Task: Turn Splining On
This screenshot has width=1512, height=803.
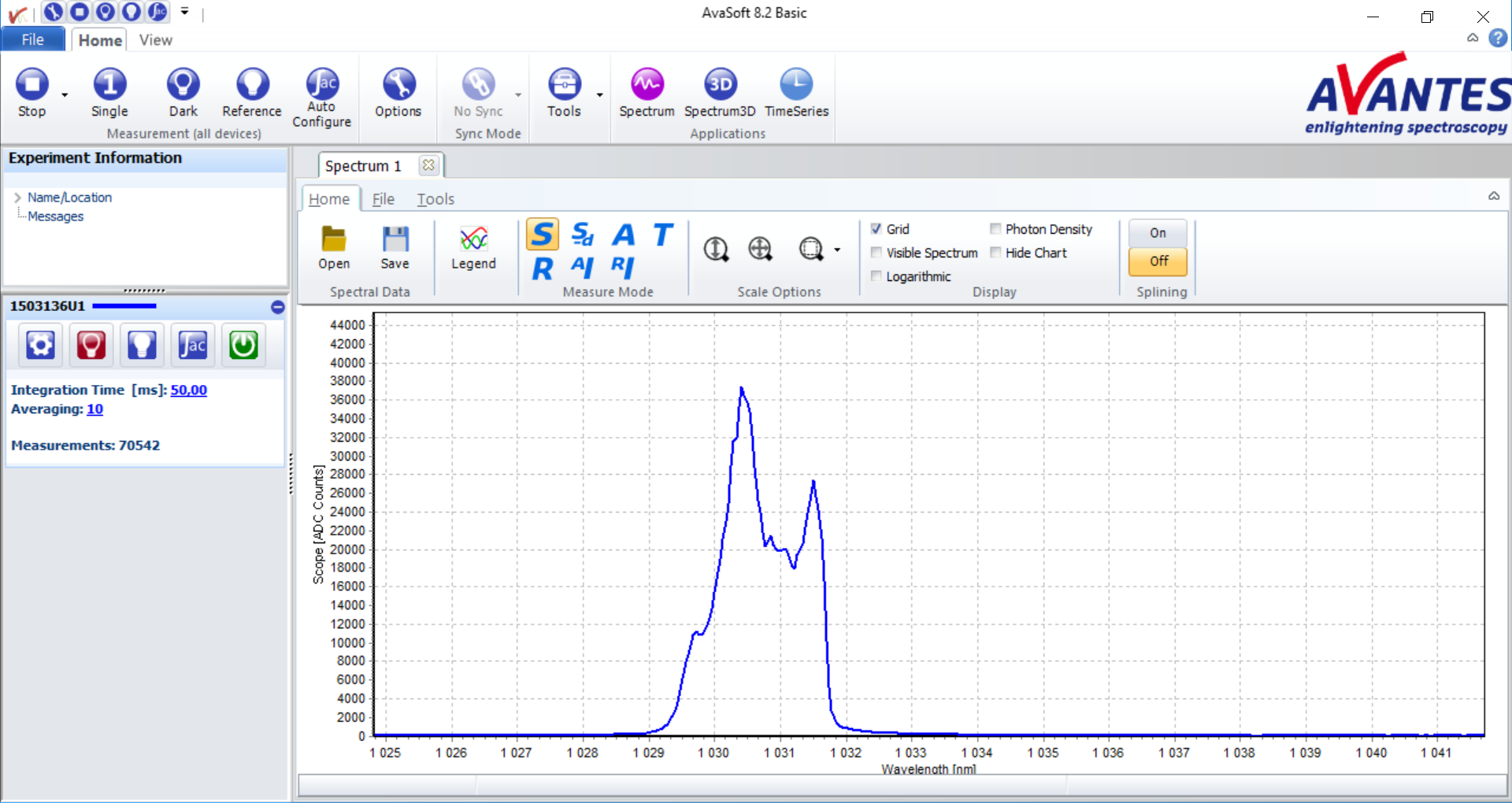Action: [x=1157, y=233]
